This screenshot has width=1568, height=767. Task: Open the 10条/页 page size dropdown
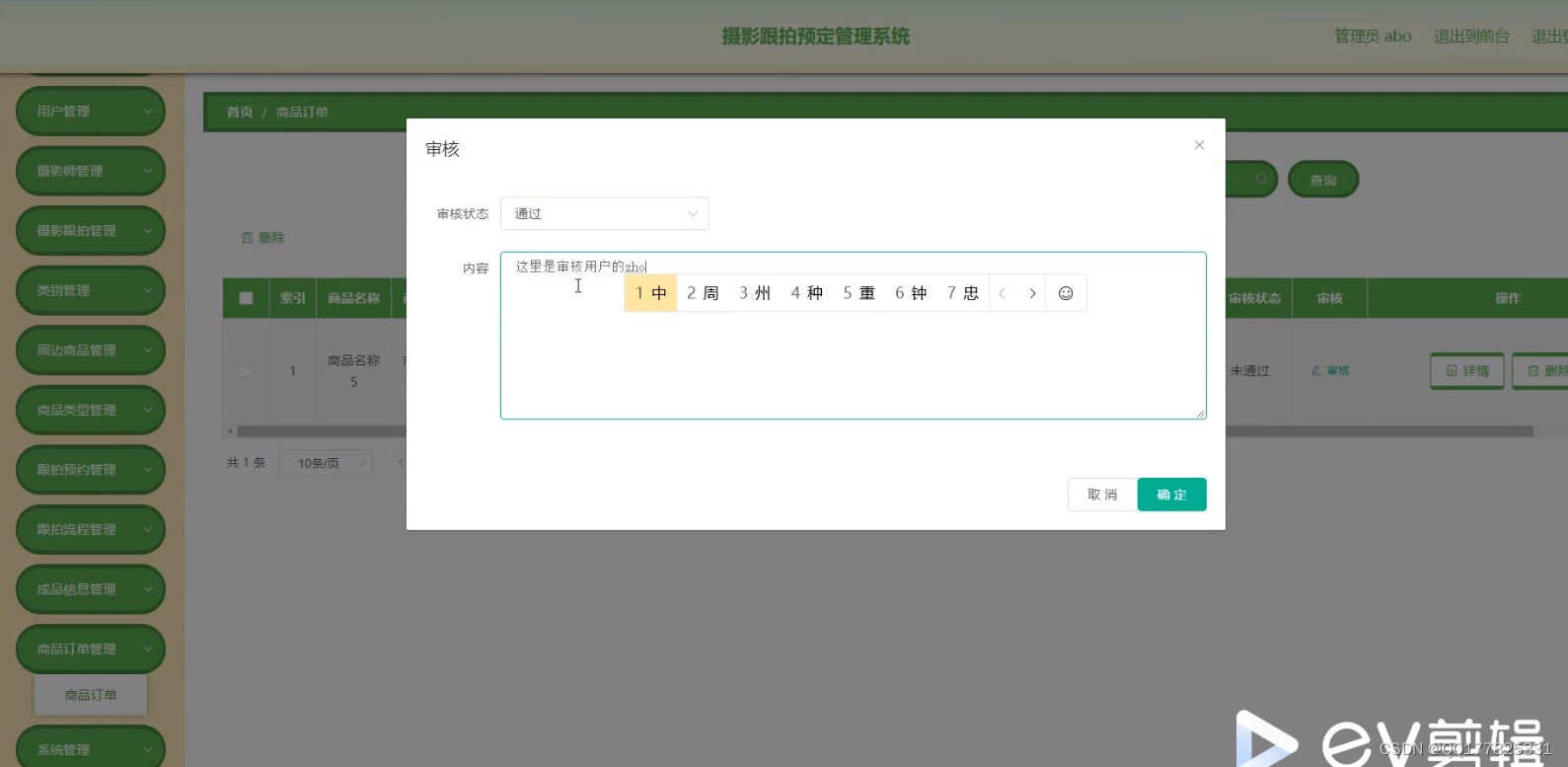pyautogui.click(x=326, y=463)
